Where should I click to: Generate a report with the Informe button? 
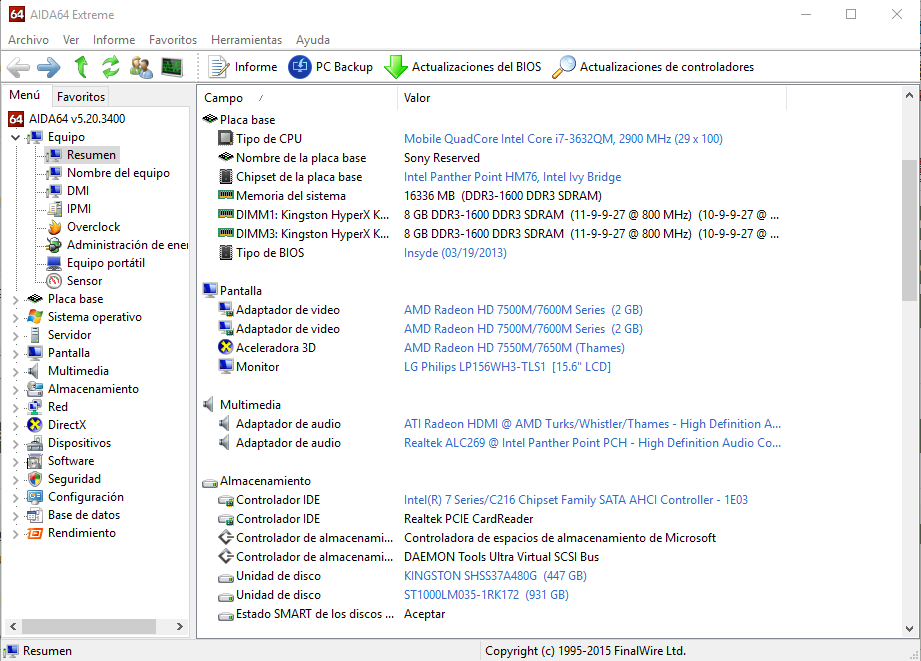(243, 67)
